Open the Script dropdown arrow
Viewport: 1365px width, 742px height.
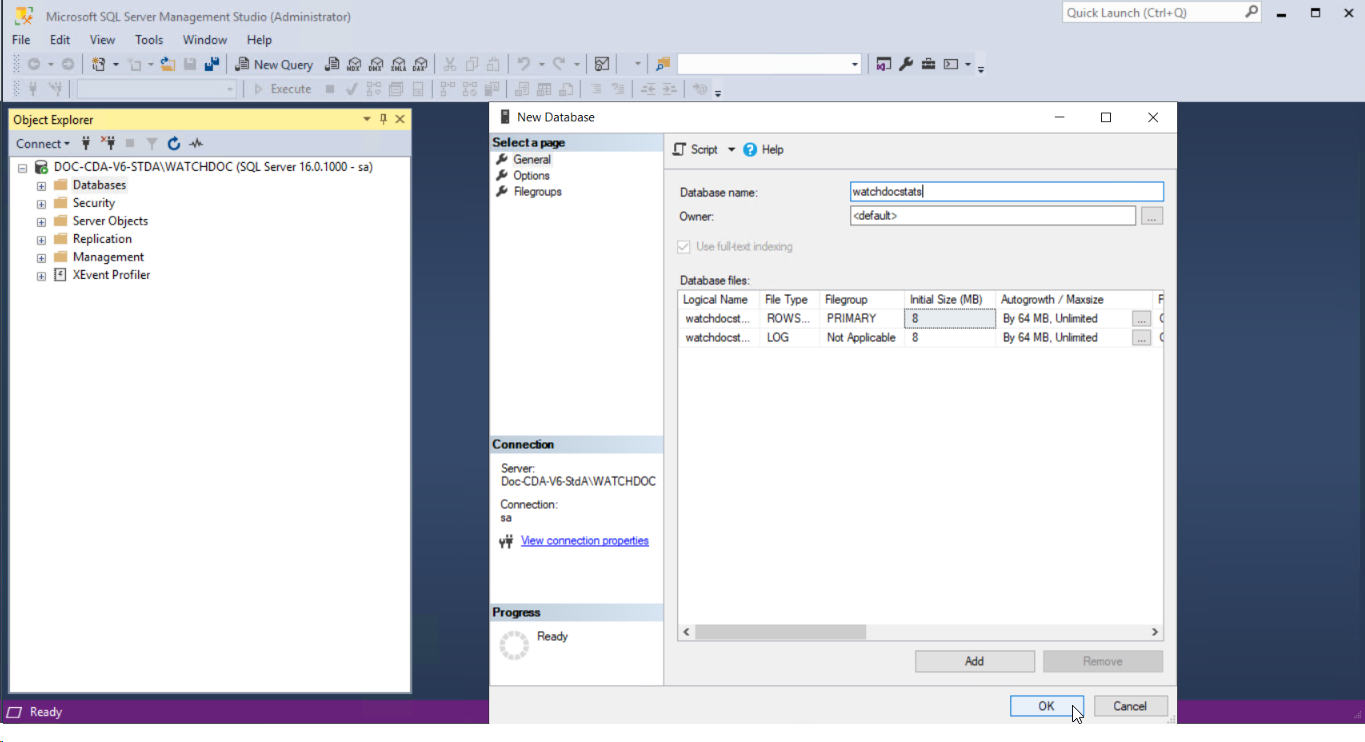coord(731,150)
